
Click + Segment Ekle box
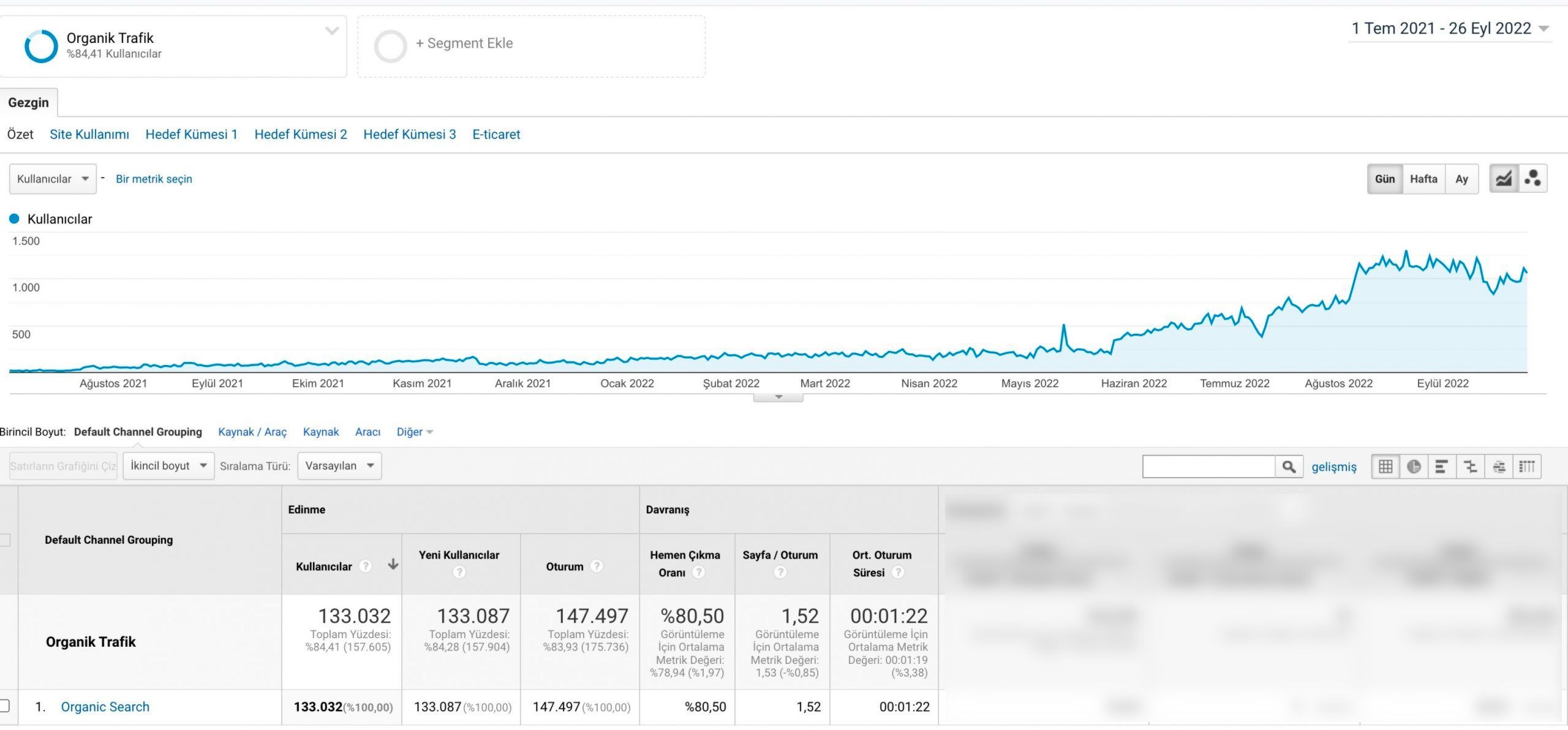531,47
